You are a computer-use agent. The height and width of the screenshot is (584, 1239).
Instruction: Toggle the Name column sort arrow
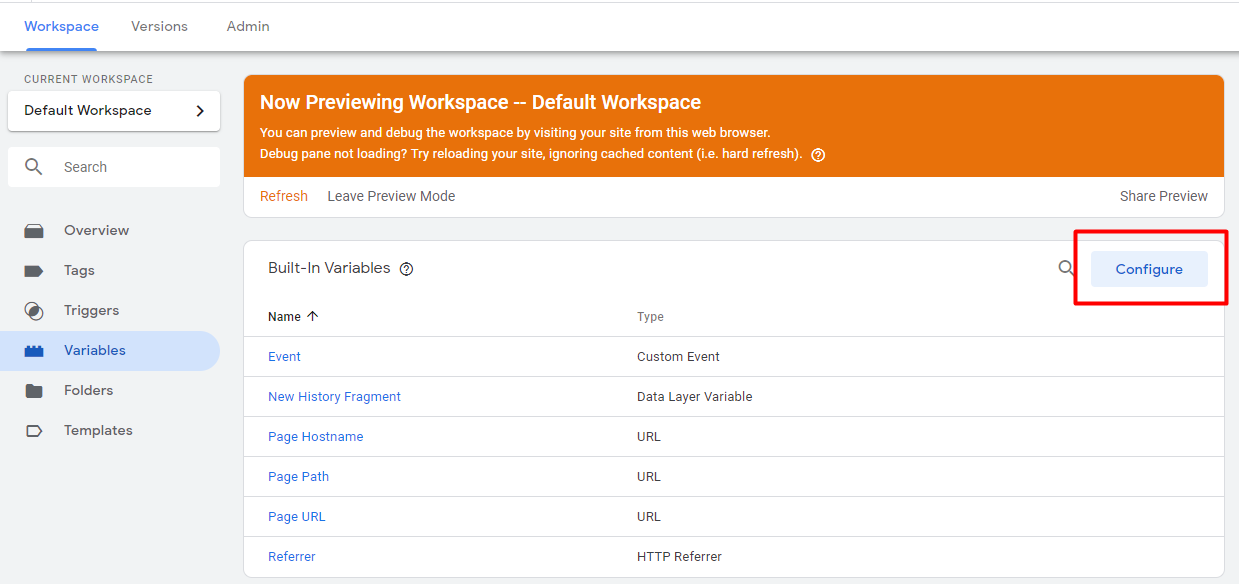coord(313,316)
